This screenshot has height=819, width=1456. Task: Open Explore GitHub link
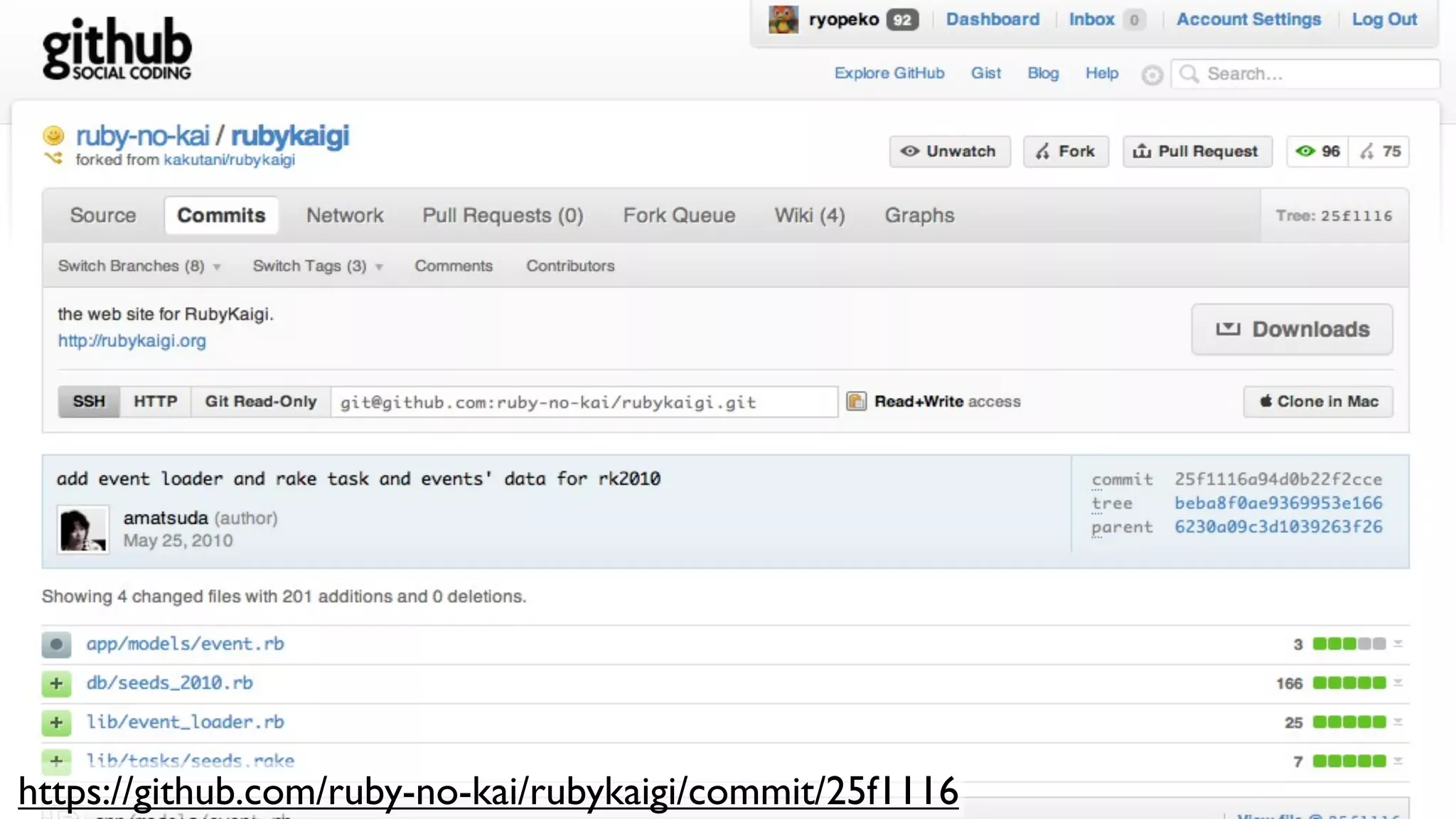coord(889,73)
